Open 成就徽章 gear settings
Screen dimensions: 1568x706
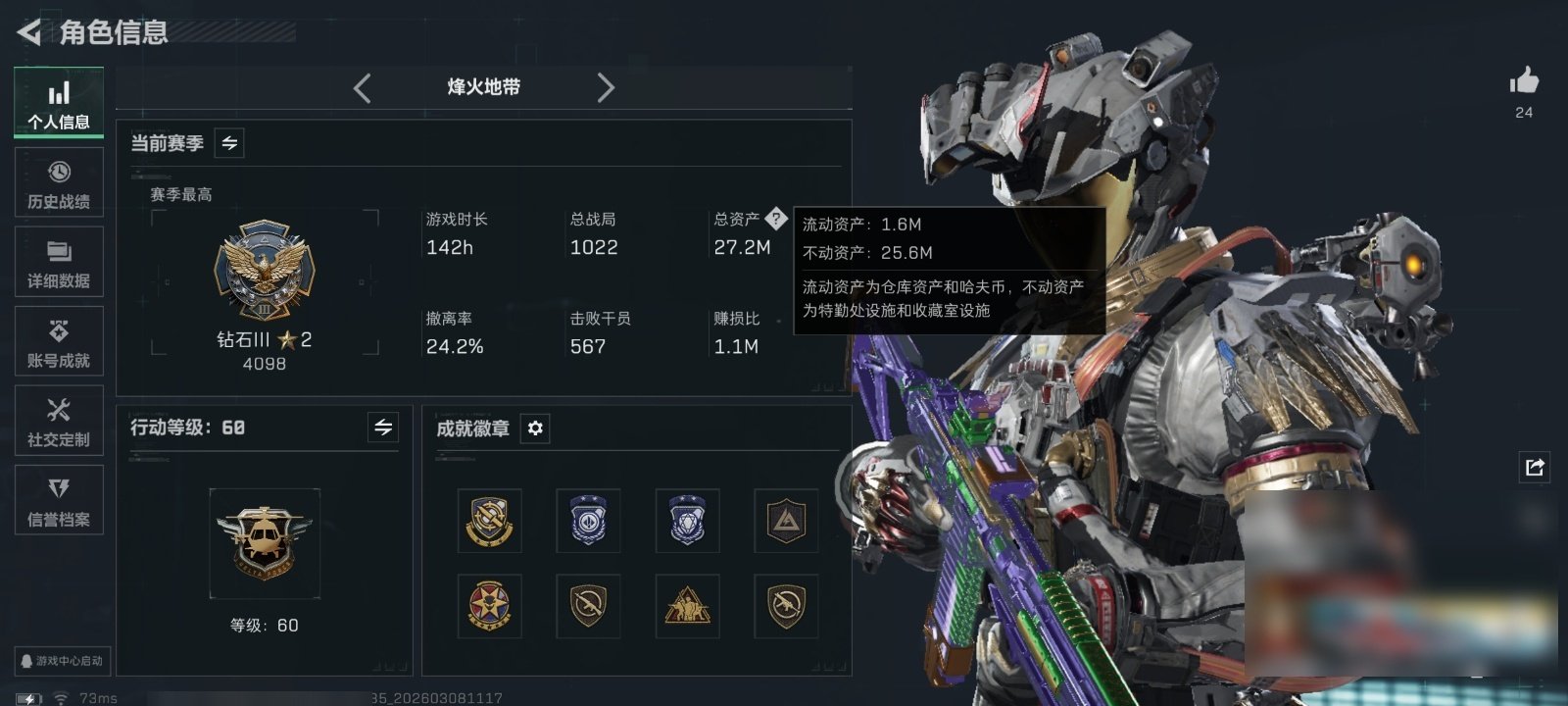click(535, 429)
